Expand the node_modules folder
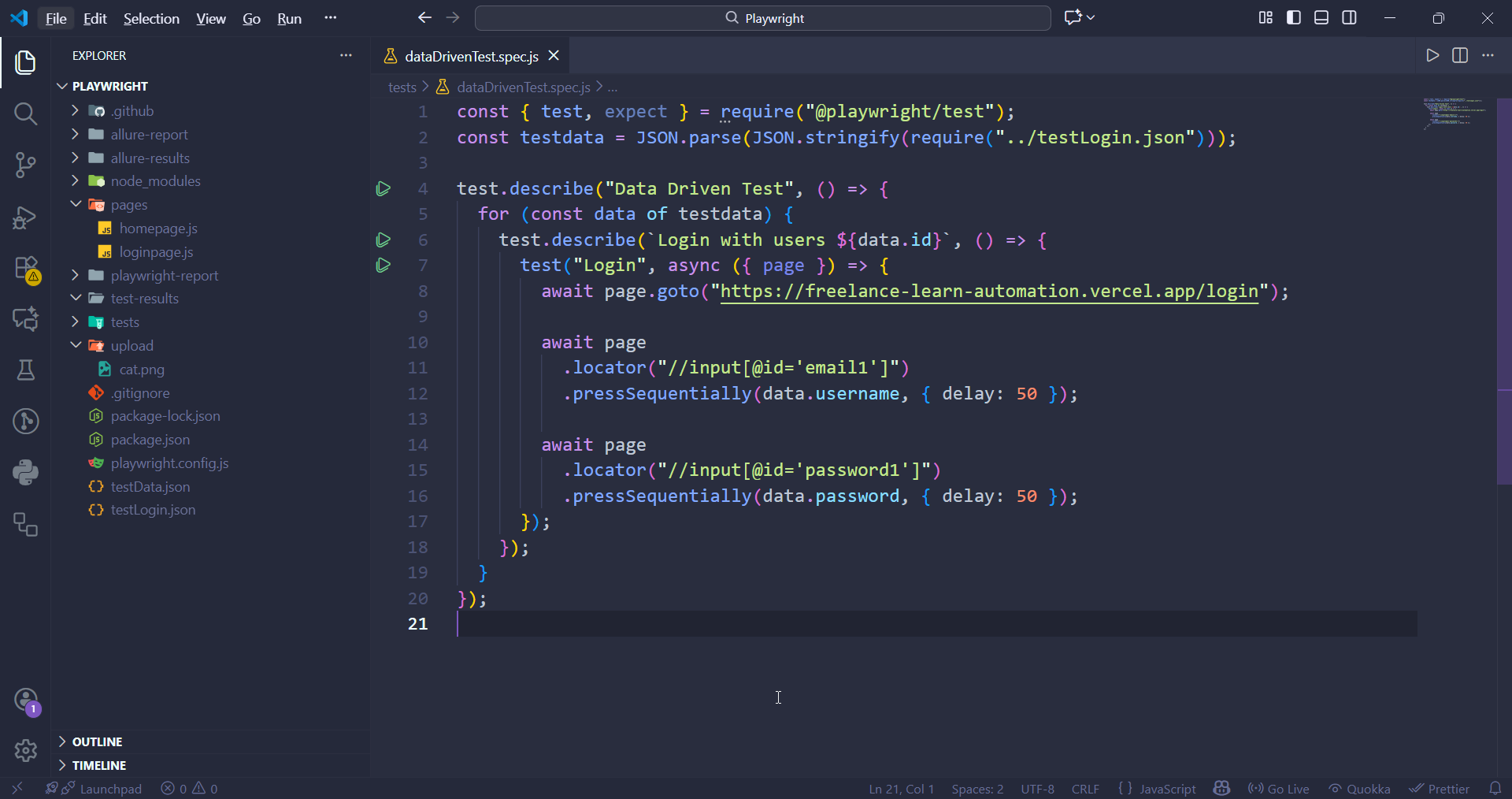 (155, 181)
